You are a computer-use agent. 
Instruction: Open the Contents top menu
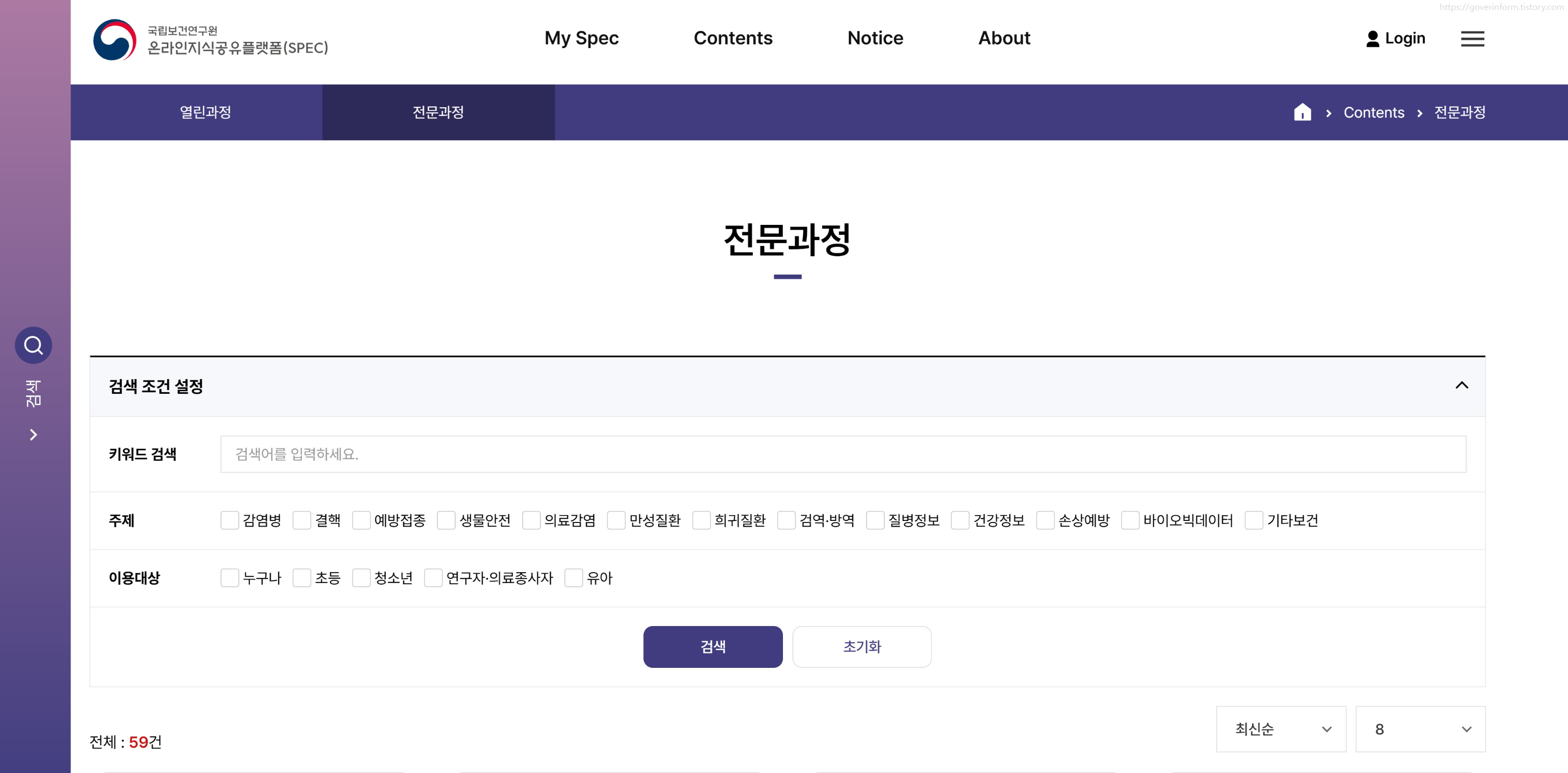[732, 38]
